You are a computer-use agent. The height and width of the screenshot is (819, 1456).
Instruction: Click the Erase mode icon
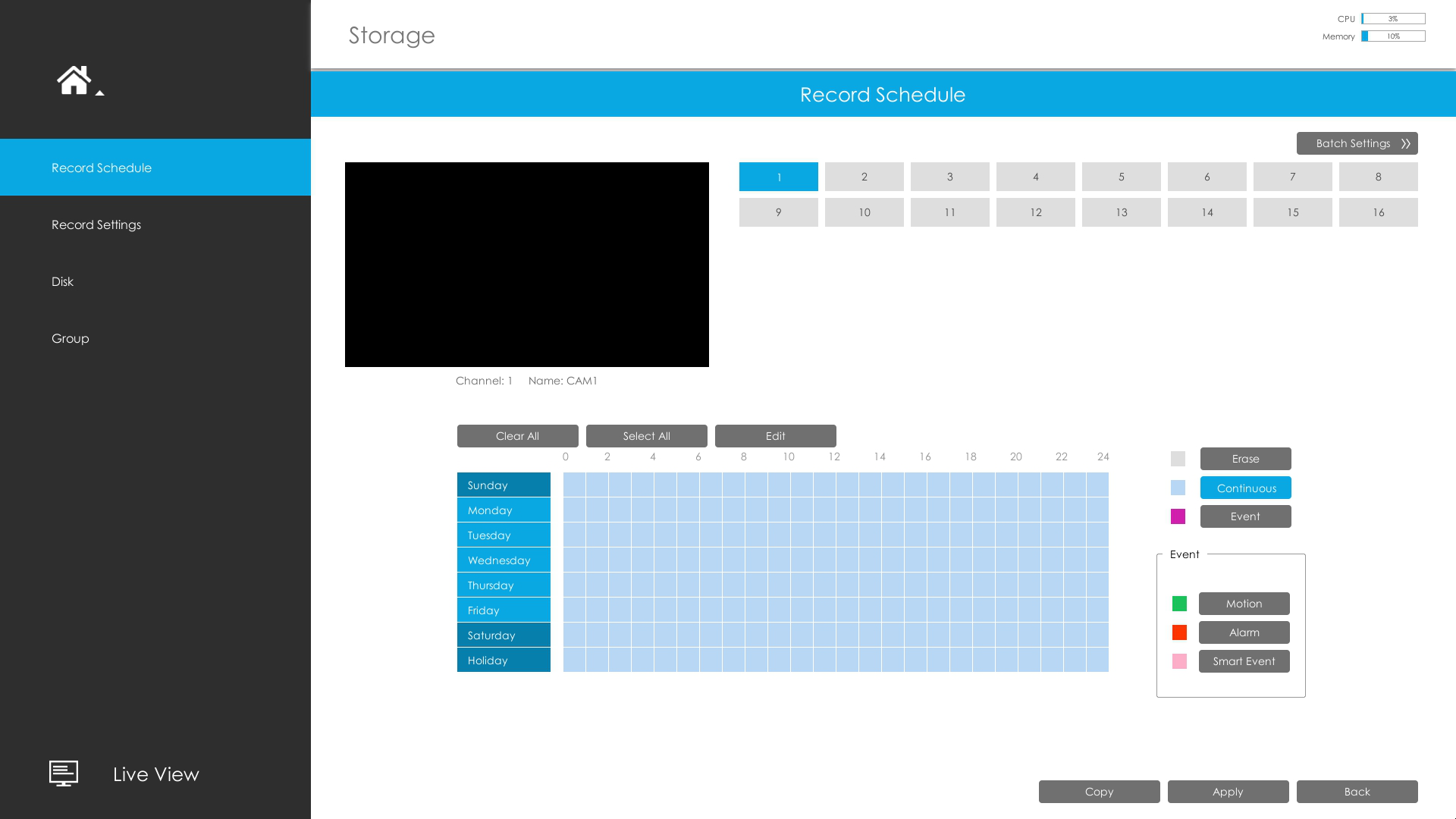coord(1178,458)
